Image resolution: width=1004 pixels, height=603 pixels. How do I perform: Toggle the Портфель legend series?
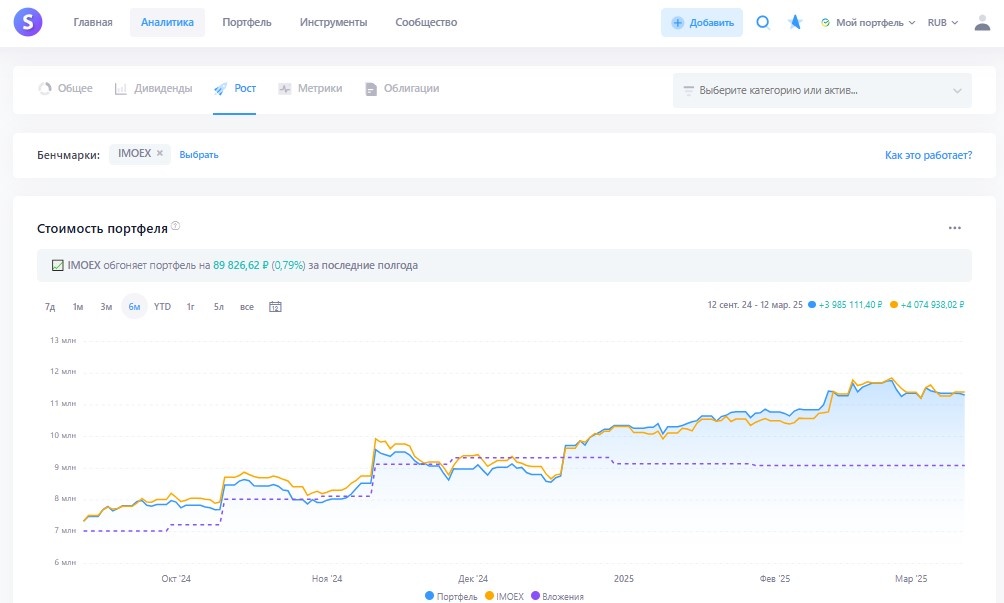(451, 596)
